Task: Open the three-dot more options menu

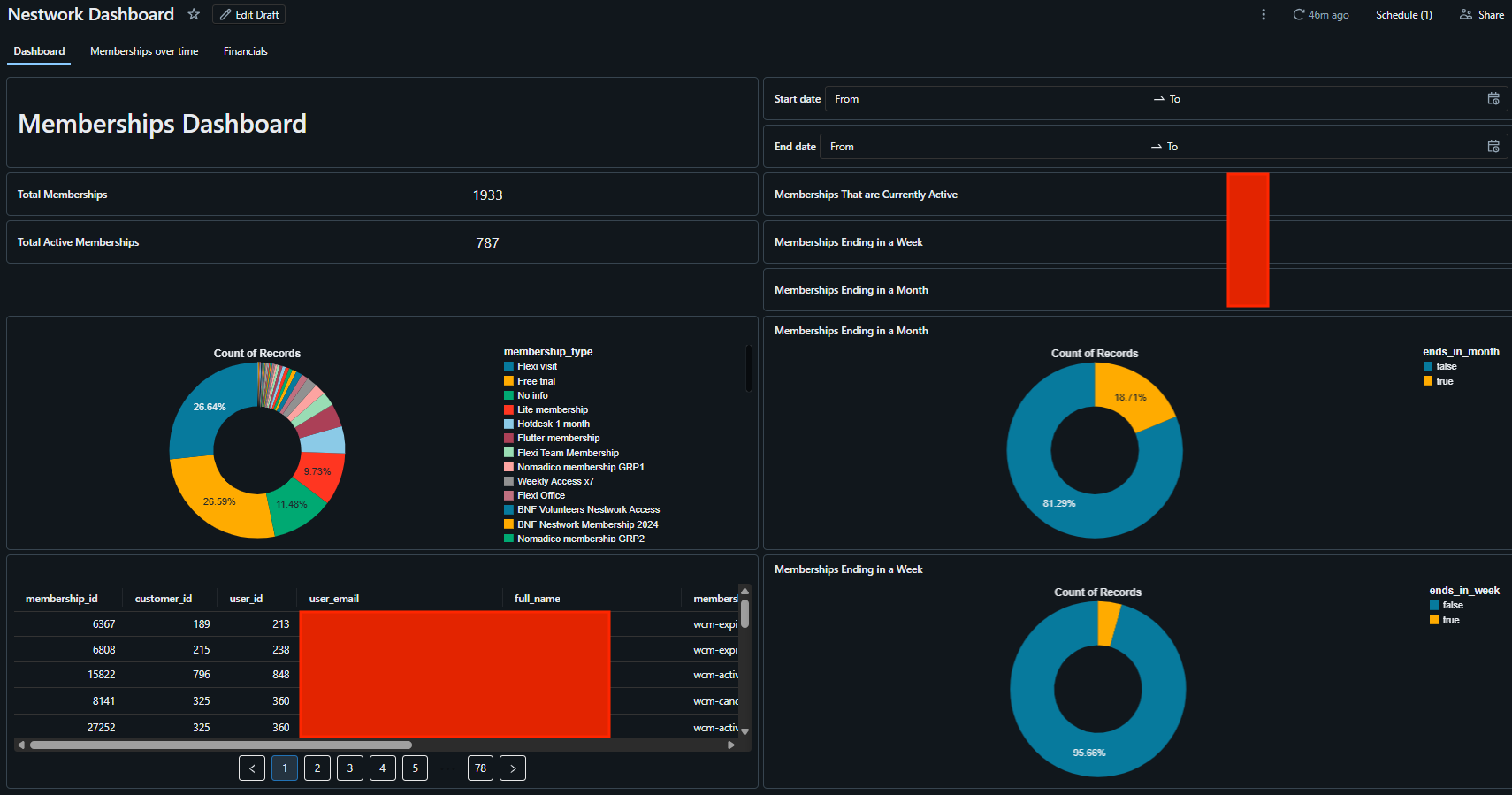Action: pos(1264,15)
